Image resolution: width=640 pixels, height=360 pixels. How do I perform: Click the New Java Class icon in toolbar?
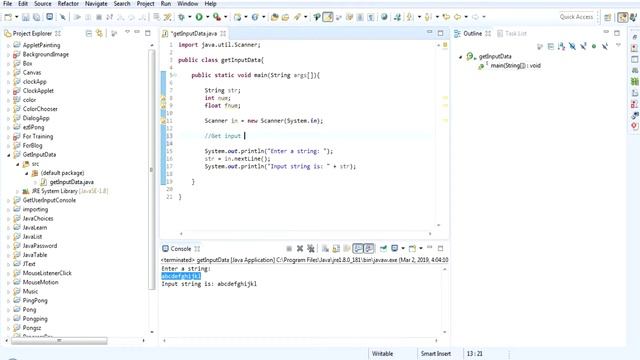click(x=255, y=17)
